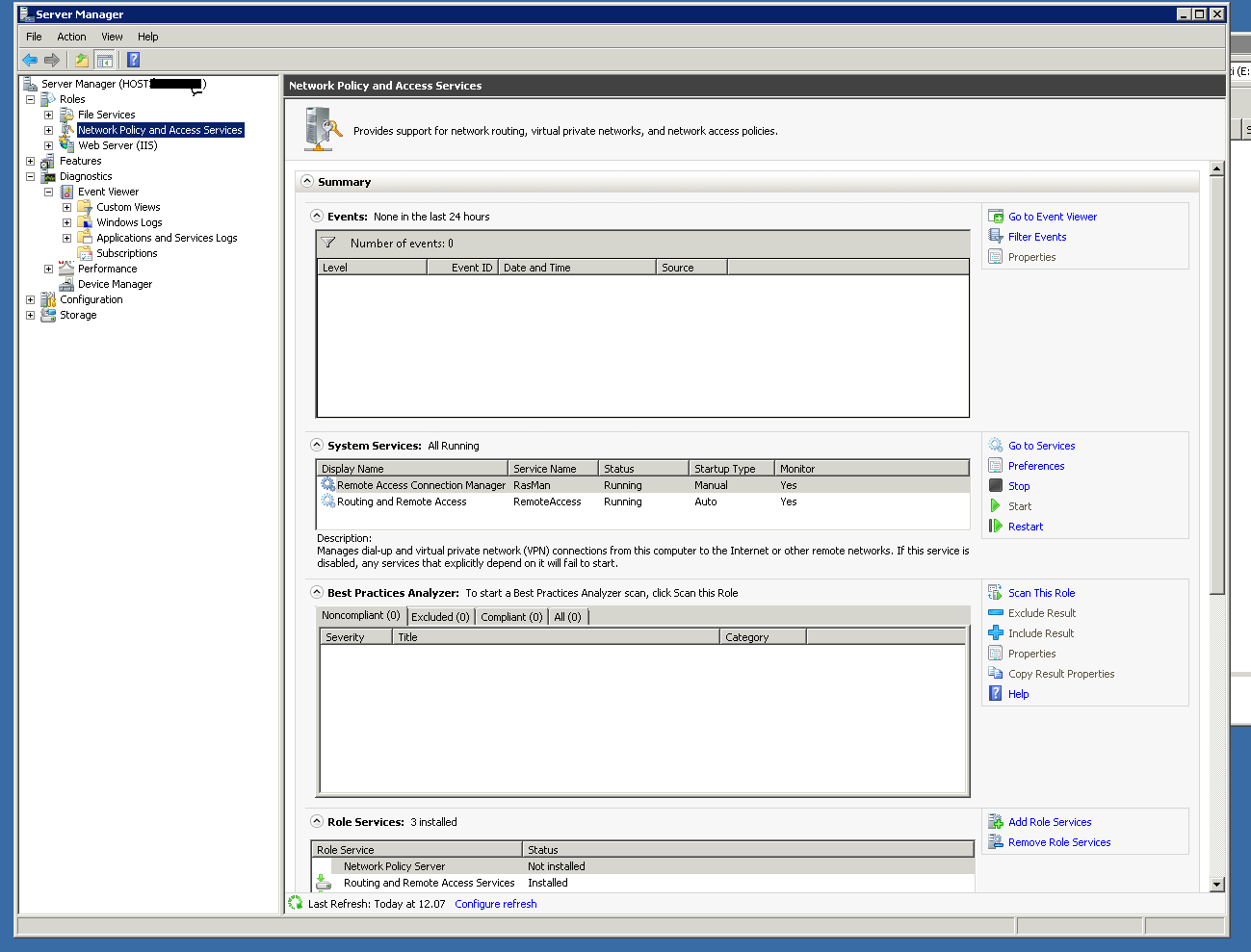Collapse the Role Services section chevron

(x=317, y=821)
